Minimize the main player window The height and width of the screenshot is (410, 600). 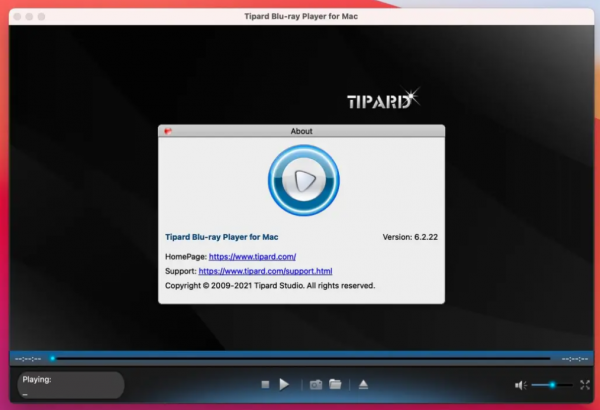29,16
